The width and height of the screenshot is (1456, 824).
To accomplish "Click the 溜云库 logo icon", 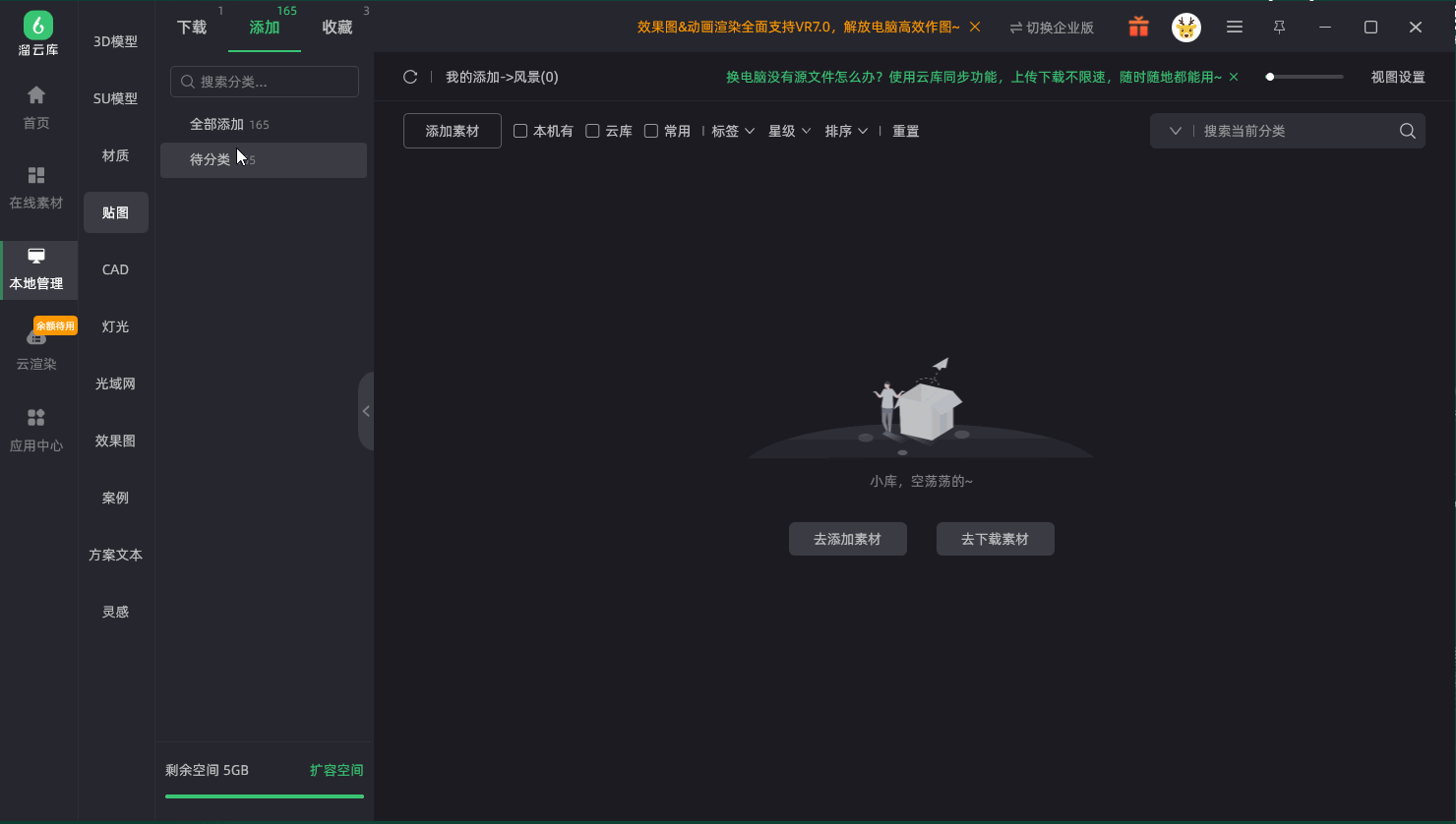I will coord(37,25).
